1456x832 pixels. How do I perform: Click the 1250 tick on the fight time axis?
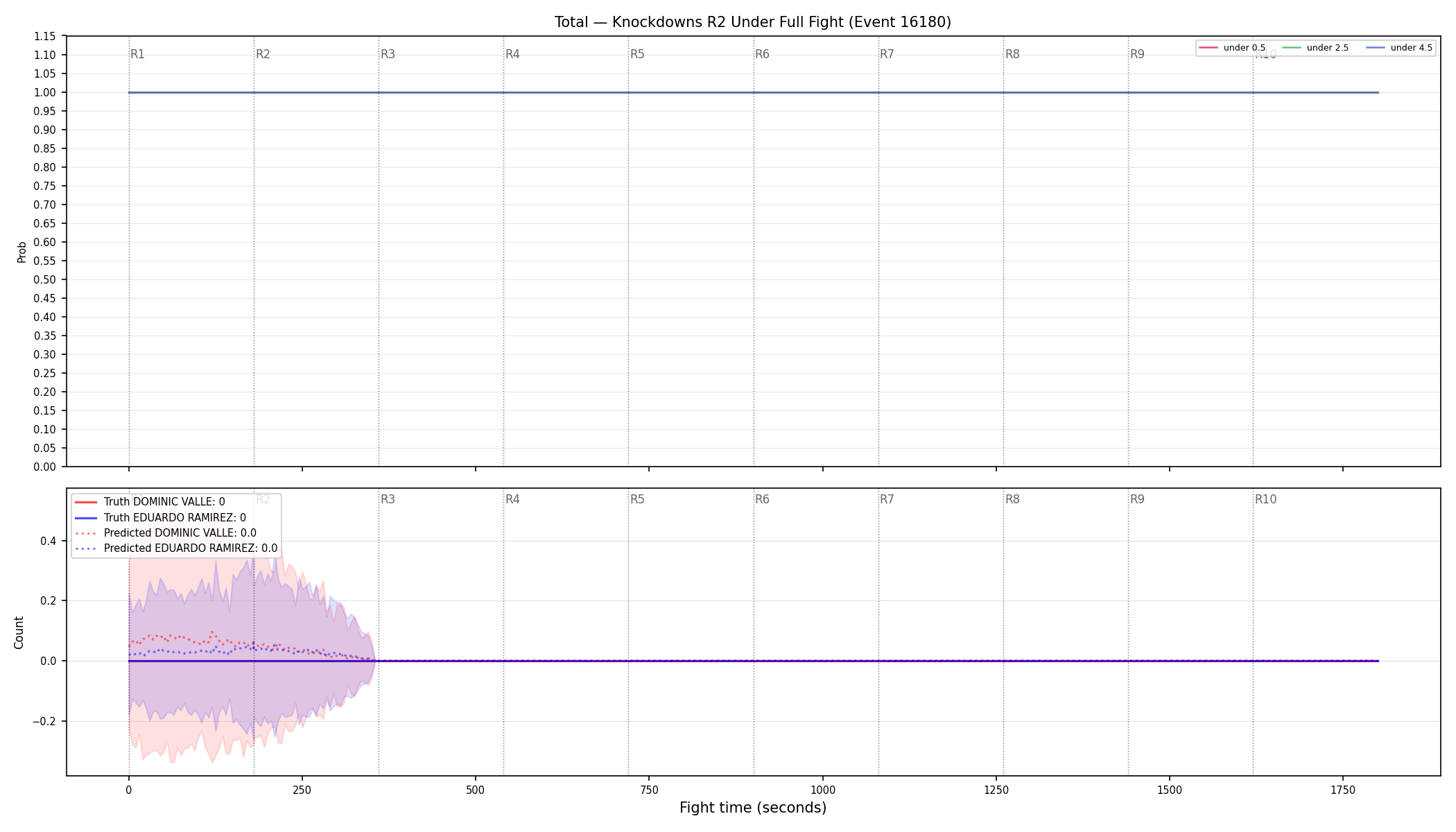[996, 790]
